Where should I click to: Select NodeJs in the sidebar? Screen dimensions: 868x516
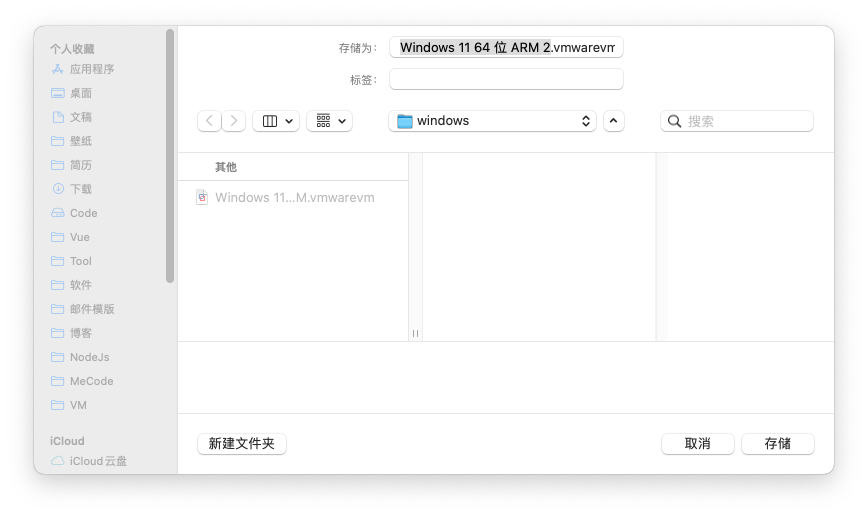tap(90, 357)
